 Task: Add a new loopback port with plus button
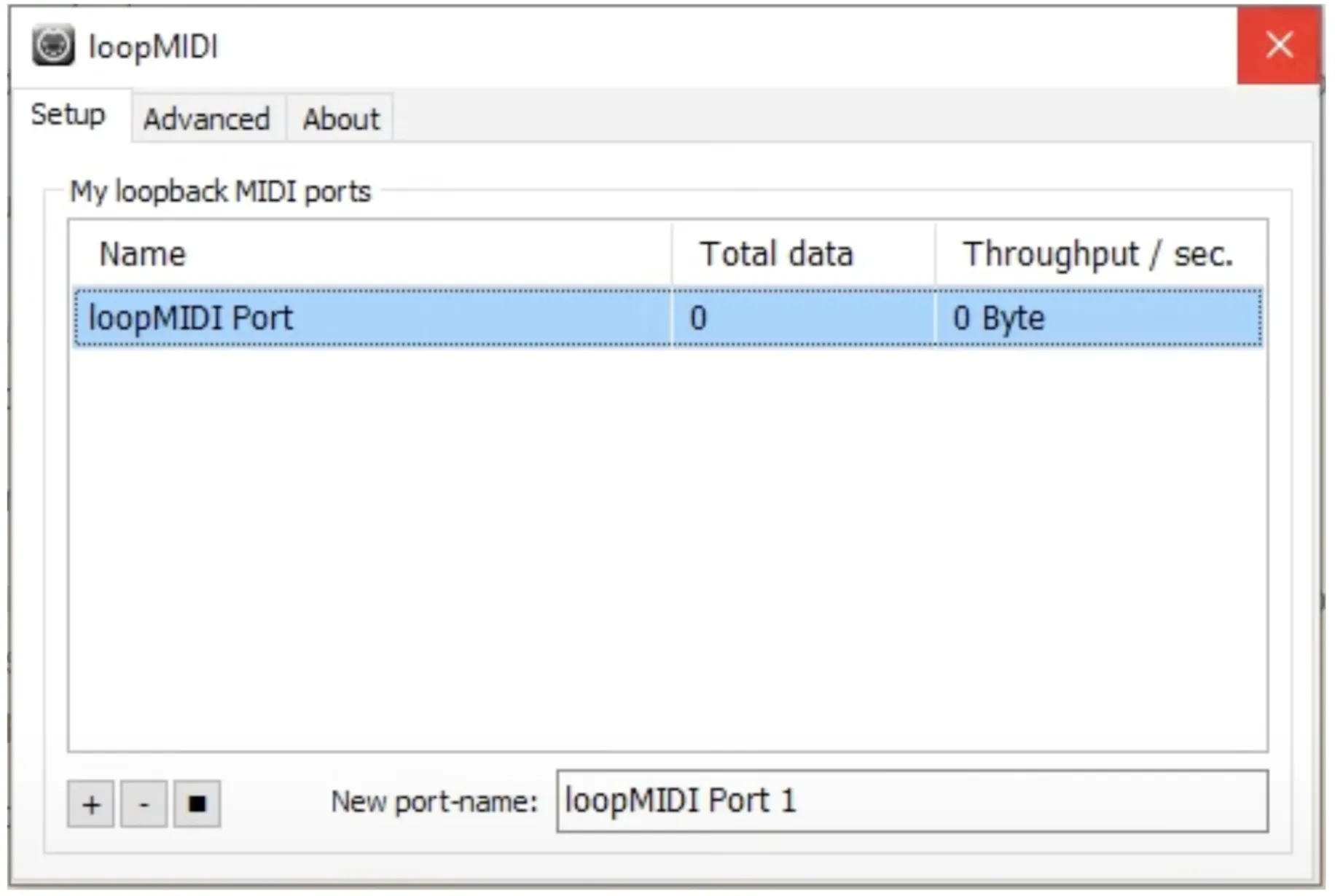90,804
